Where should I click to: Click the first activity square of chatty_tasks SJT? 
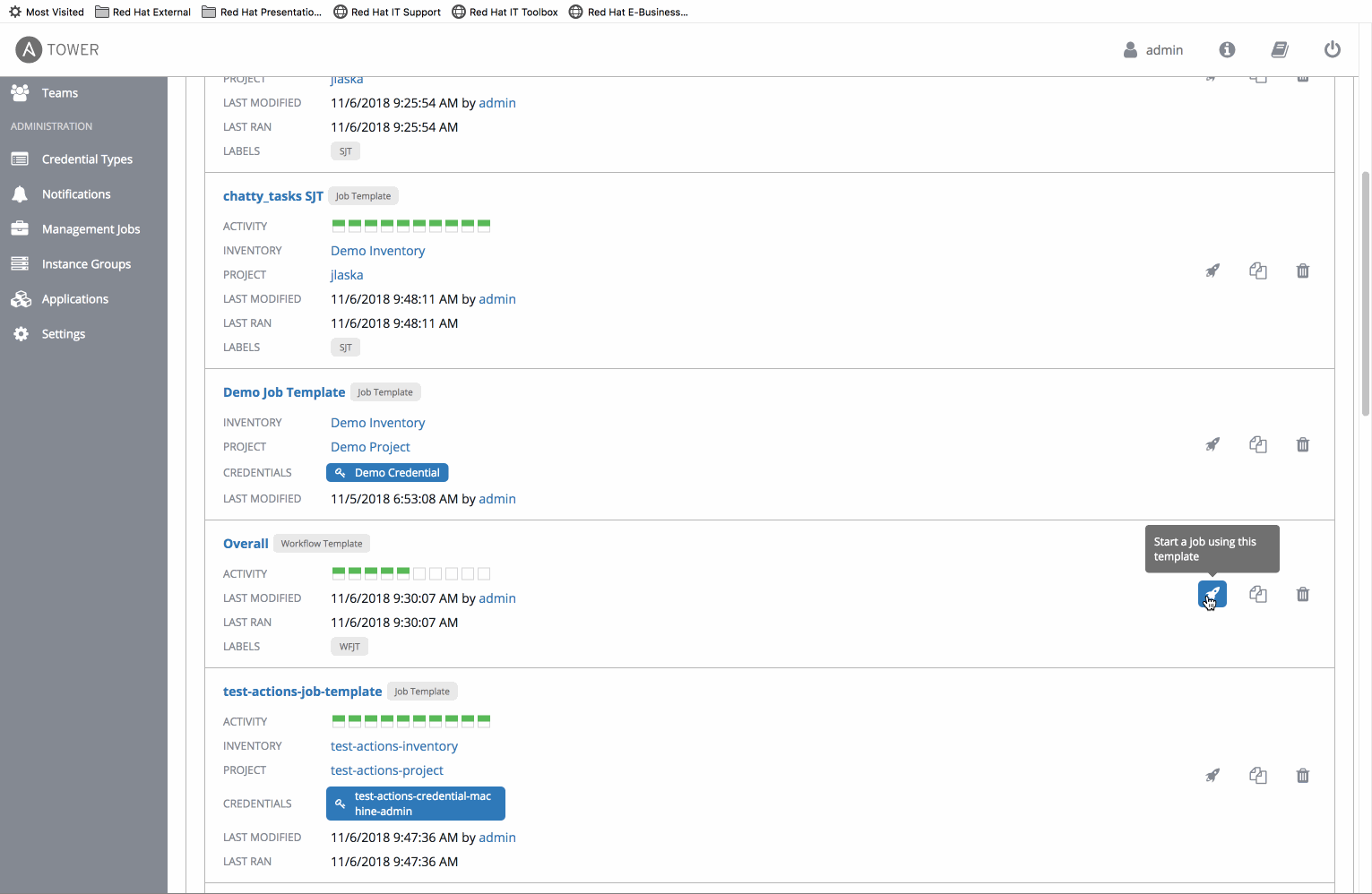pyautogui.click(x=339, y=226)
